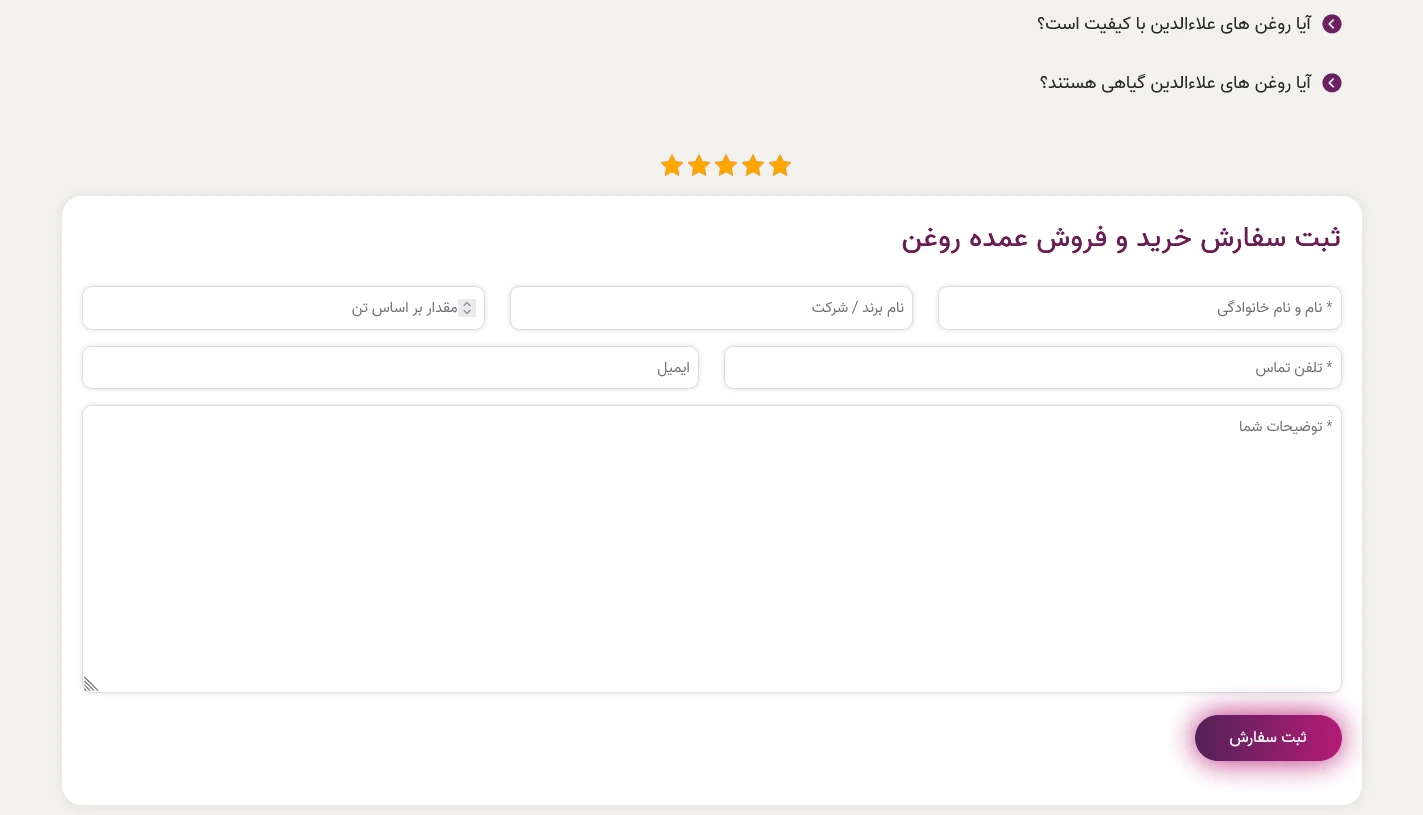This screenshot has height=815, width=1423.
Task: Click the fourth star icon
Action: coord(753,166)
